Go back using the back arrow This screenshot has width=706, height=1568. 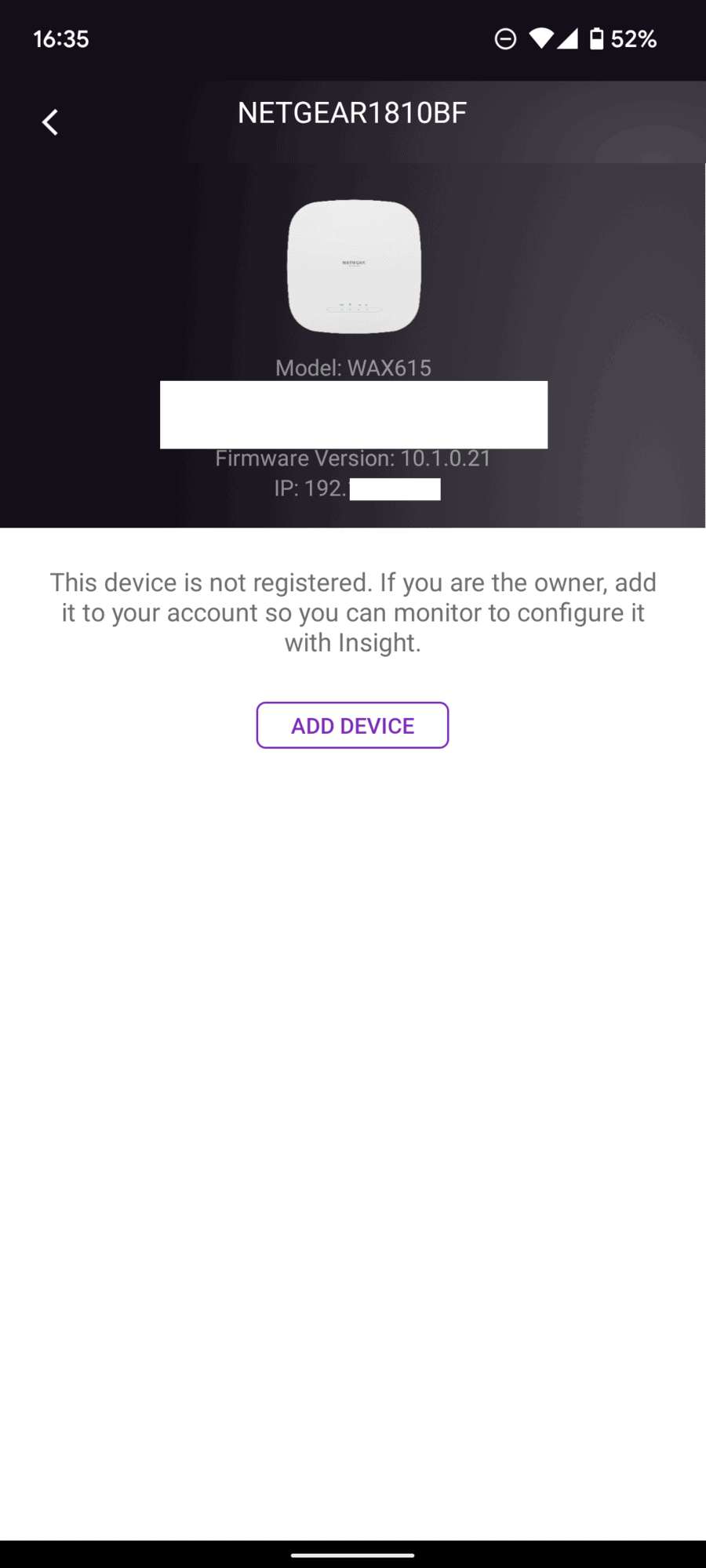(50, 122)
